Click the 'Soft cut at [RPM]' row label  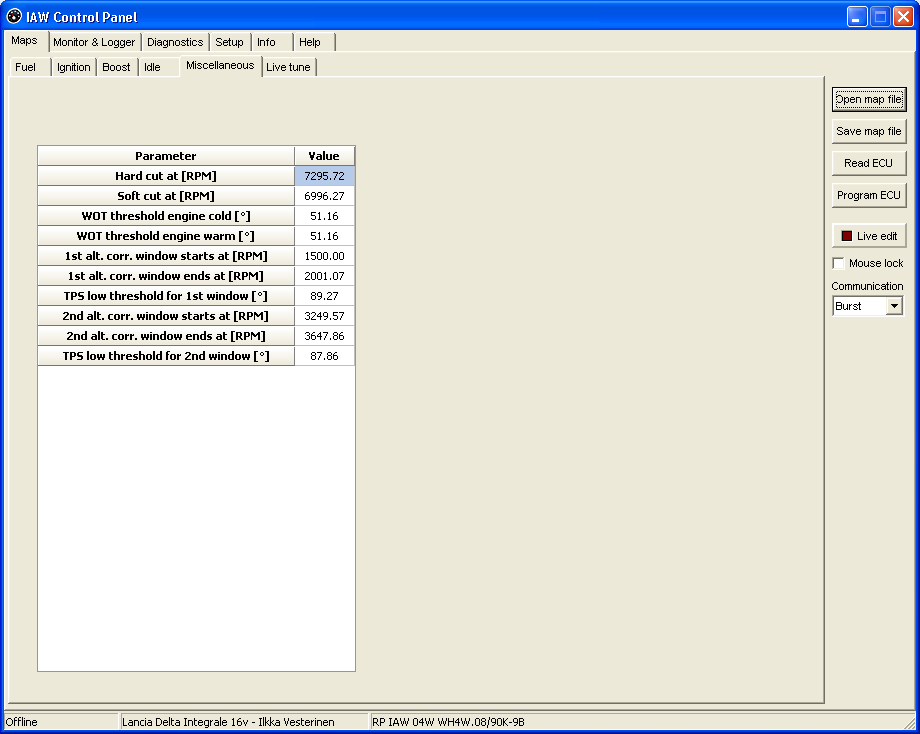pos(166,196)
